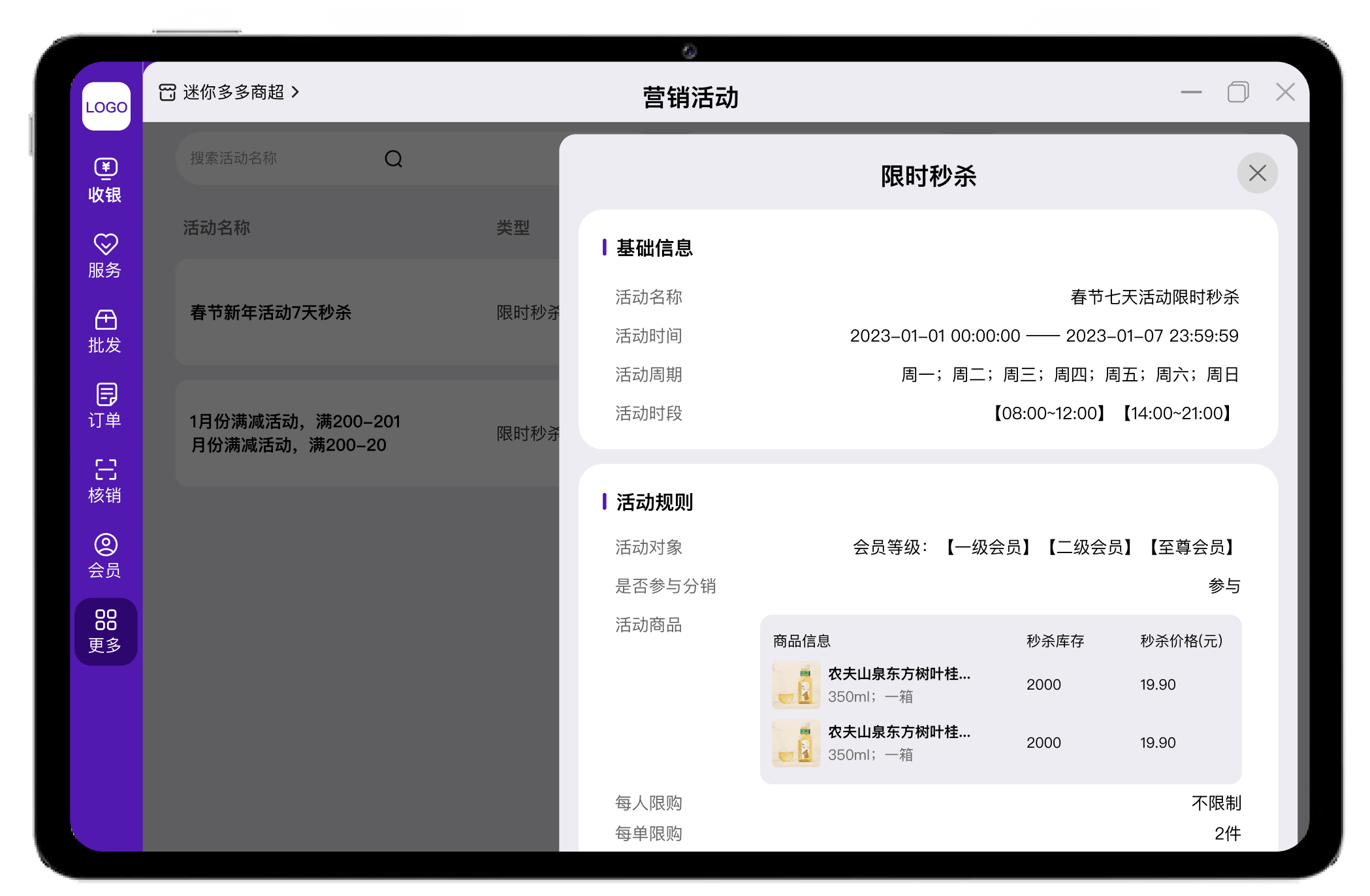Click the store icon beside 迷你多多商超

tap(167, 92)
